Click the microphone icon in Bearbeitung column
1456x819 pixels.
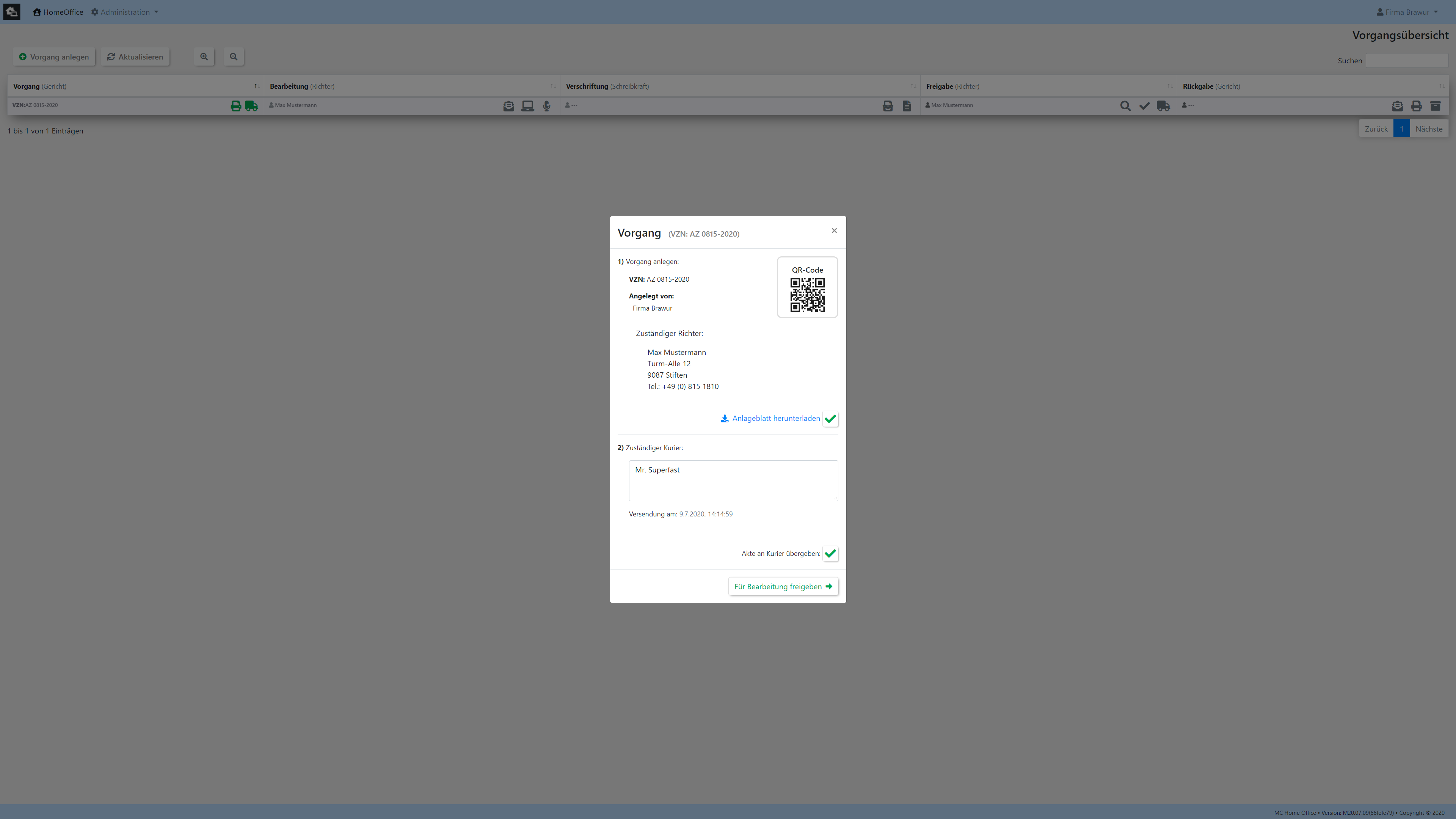coord(546,106)
